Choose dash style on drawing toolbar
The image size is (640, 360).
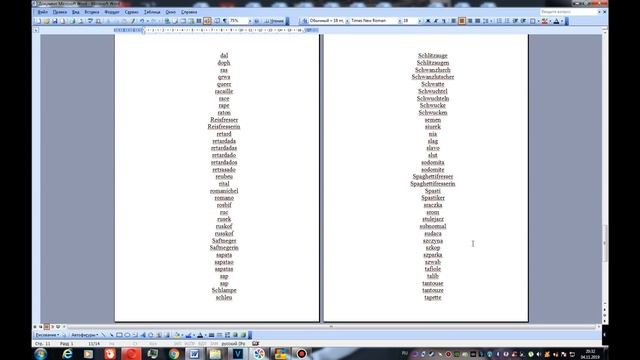(219, 335)
